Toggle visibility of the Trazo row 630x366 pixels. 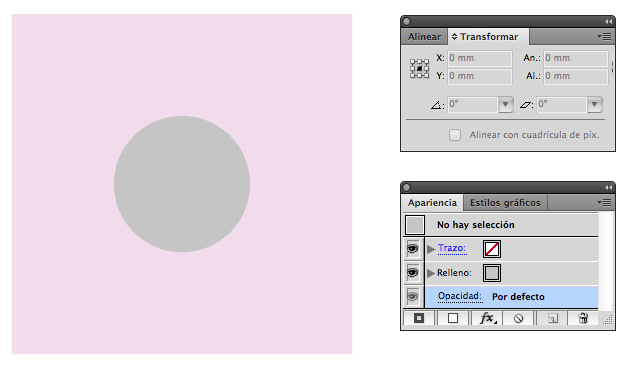click(x=413, y=249)
